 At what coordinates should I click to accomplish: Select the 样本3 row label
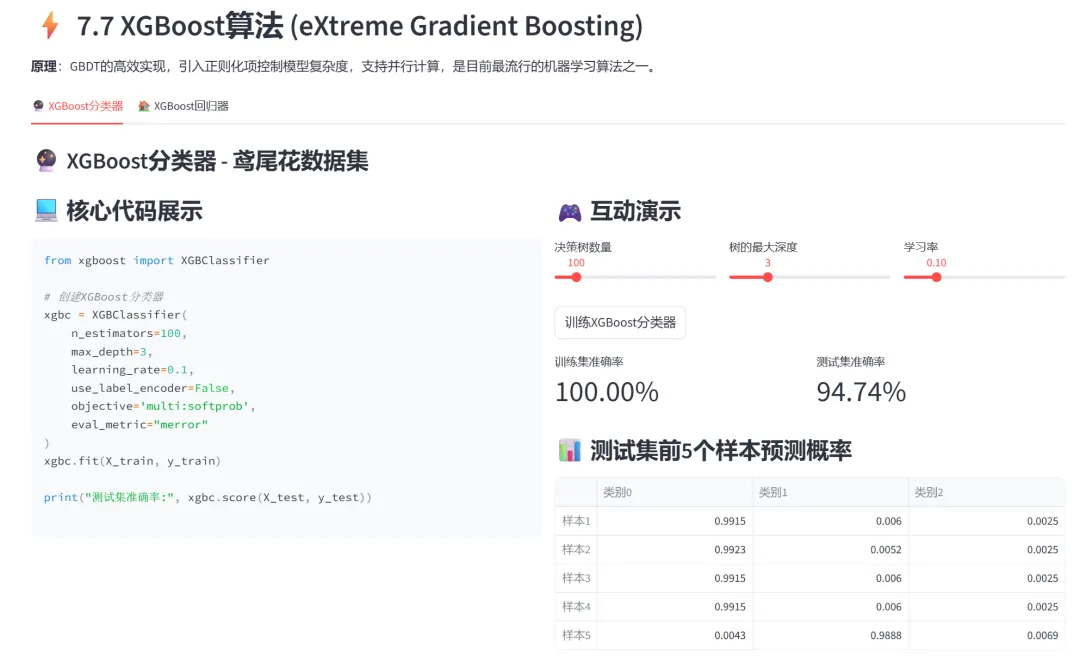[576, 578]
